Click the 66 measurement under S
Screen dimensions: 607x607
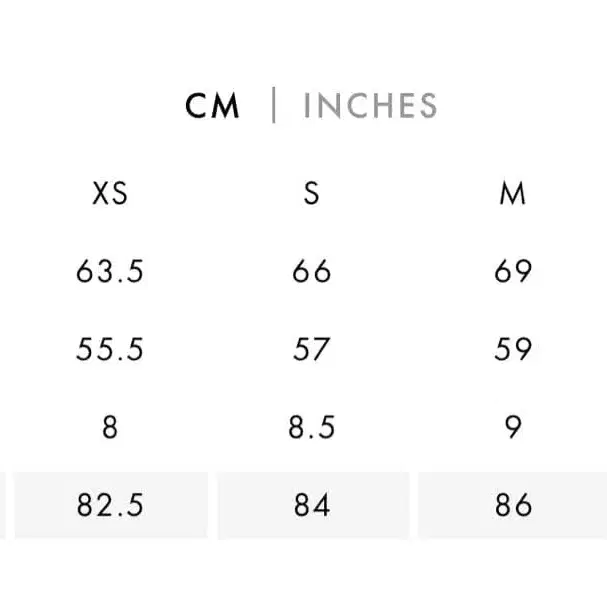[x=311, y=271]
